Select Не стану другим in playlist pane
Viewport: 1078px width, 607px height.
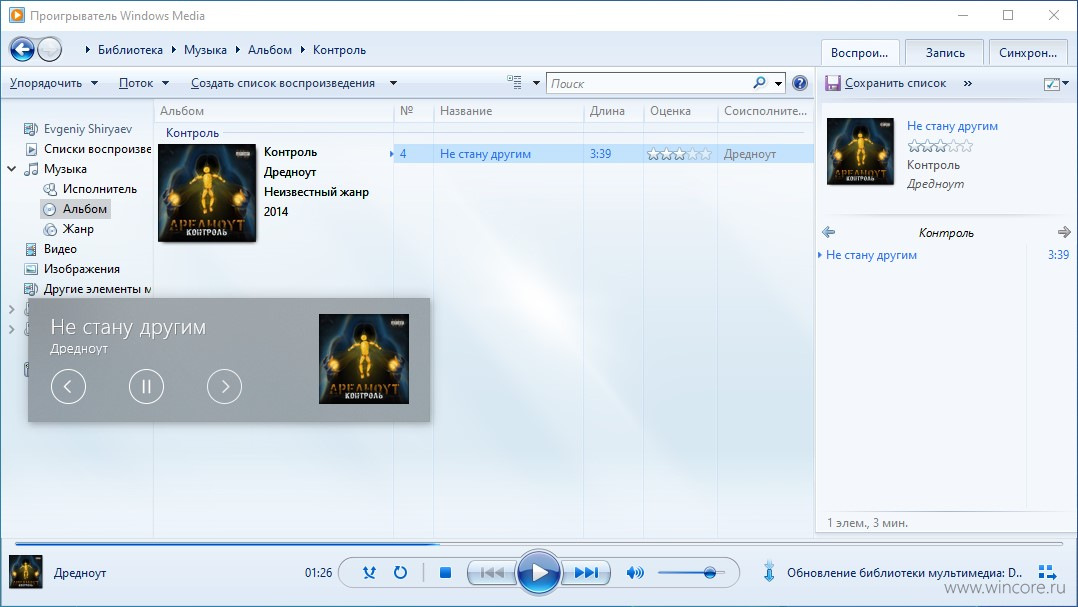[943, 255]
